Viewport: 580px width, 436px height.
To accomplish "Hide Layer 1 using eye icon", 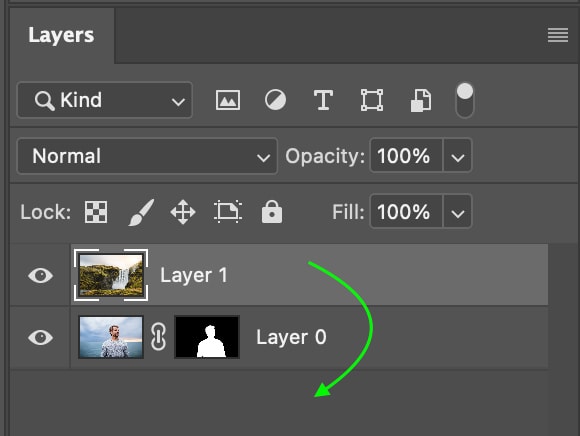I will [x=40, y=276].
